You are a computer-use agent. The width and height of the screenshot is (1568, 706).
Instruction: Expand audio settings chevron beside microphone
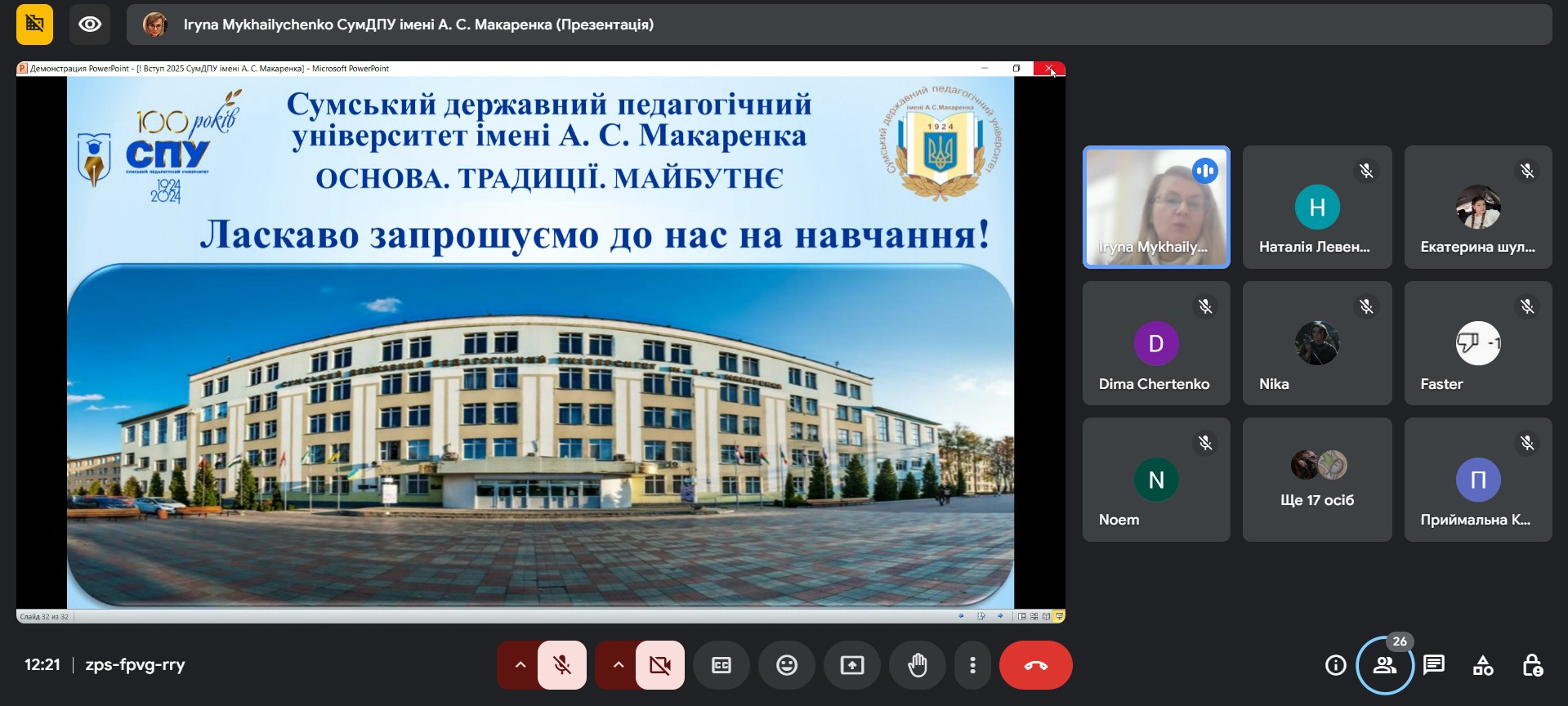520,665
